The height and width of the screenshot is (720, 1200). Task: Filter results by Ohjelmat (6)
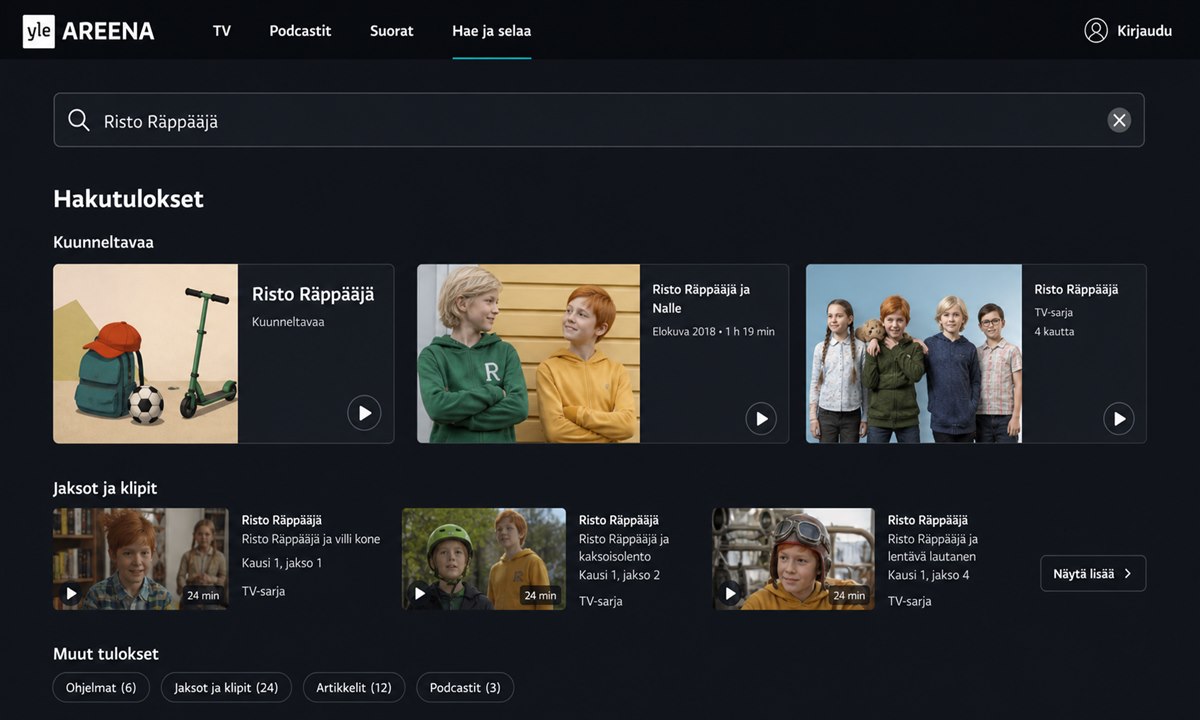(101, 688)
